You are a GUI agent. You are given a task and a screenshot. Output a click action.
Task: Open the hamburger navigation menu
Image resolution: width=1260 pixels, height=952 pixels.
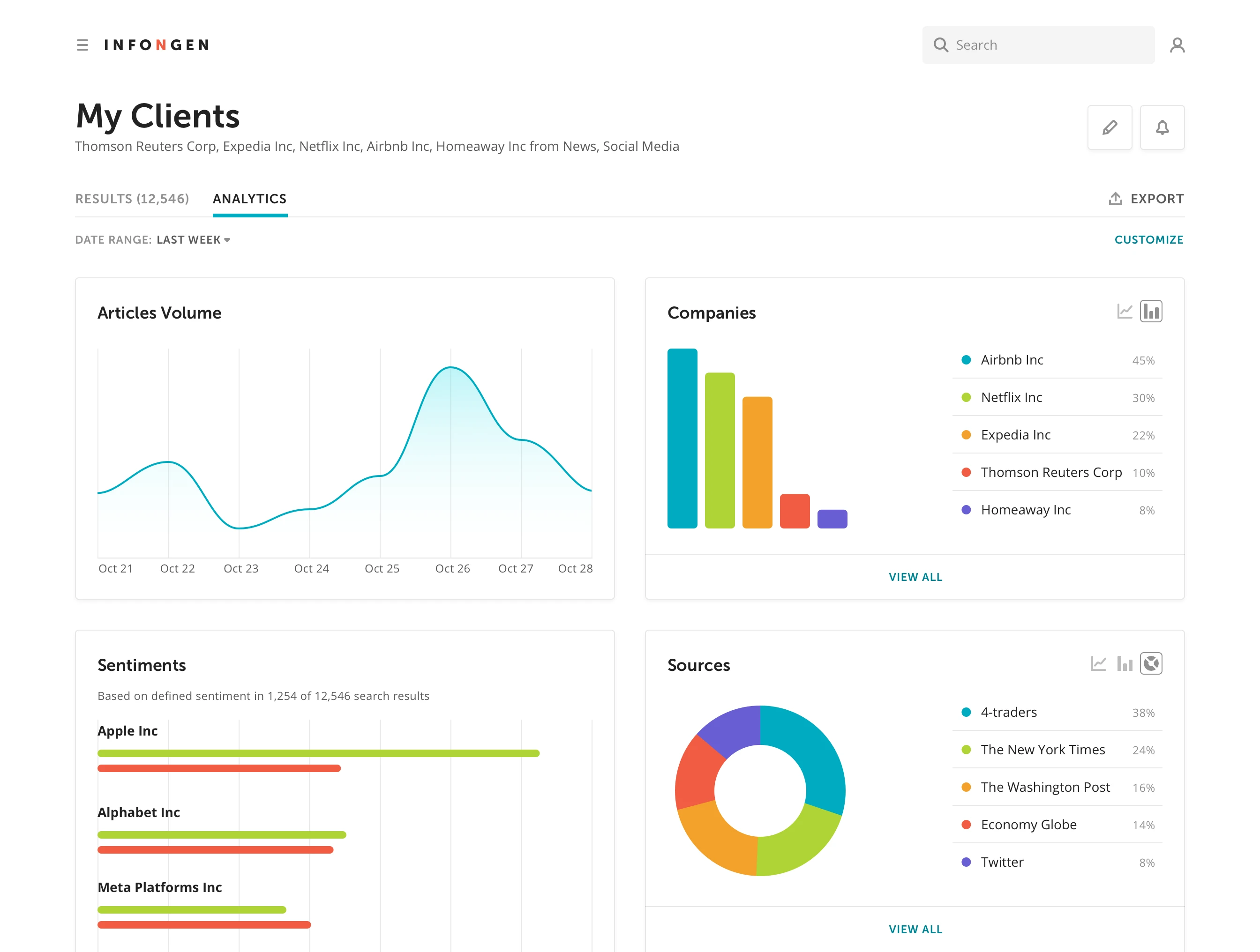pos(82,45)
